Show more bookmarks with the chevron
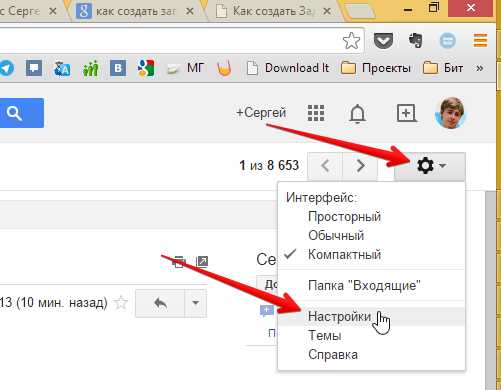 (480, 68)
